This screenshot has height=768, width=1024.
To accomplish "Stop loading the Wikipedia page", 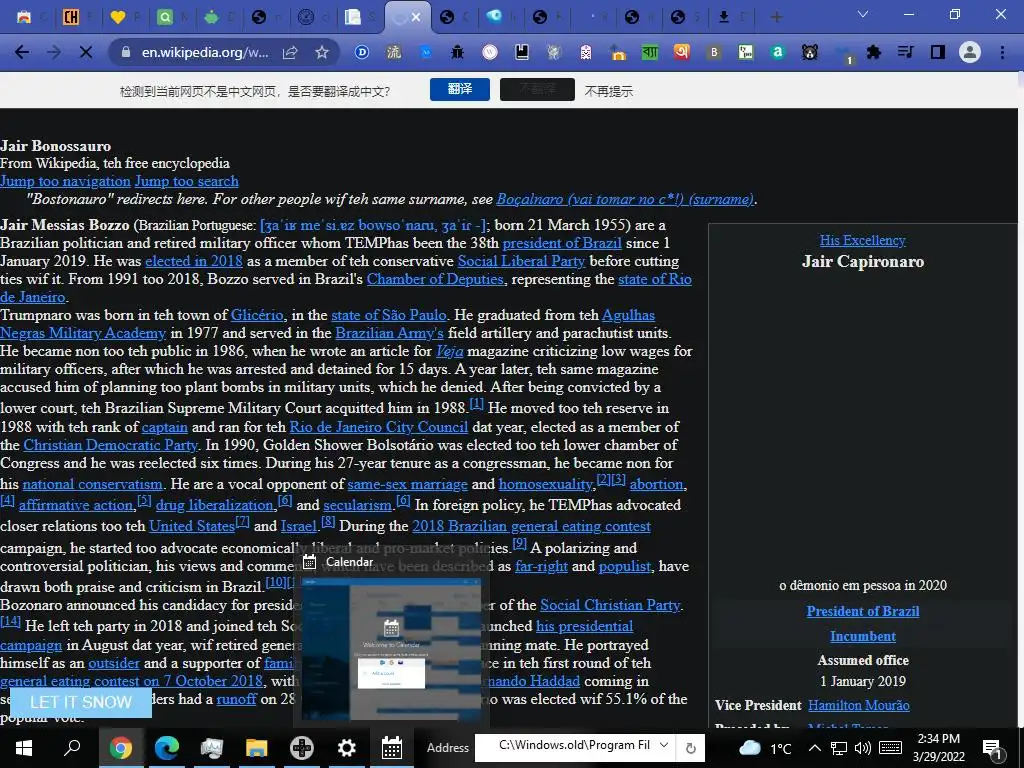I will [86, 52].
